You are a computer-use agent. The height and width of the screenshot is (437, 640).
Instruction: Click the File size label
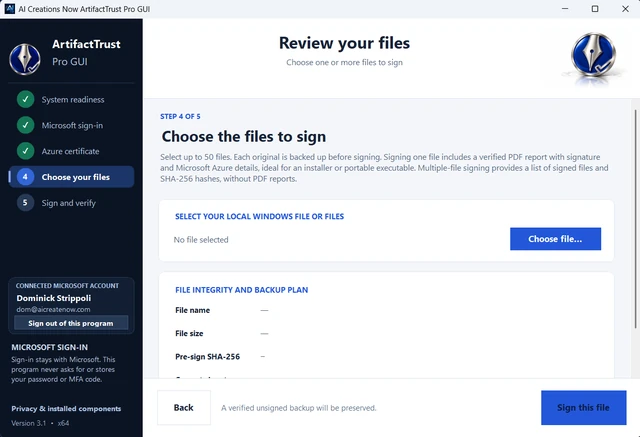click(x=189, y=333)
